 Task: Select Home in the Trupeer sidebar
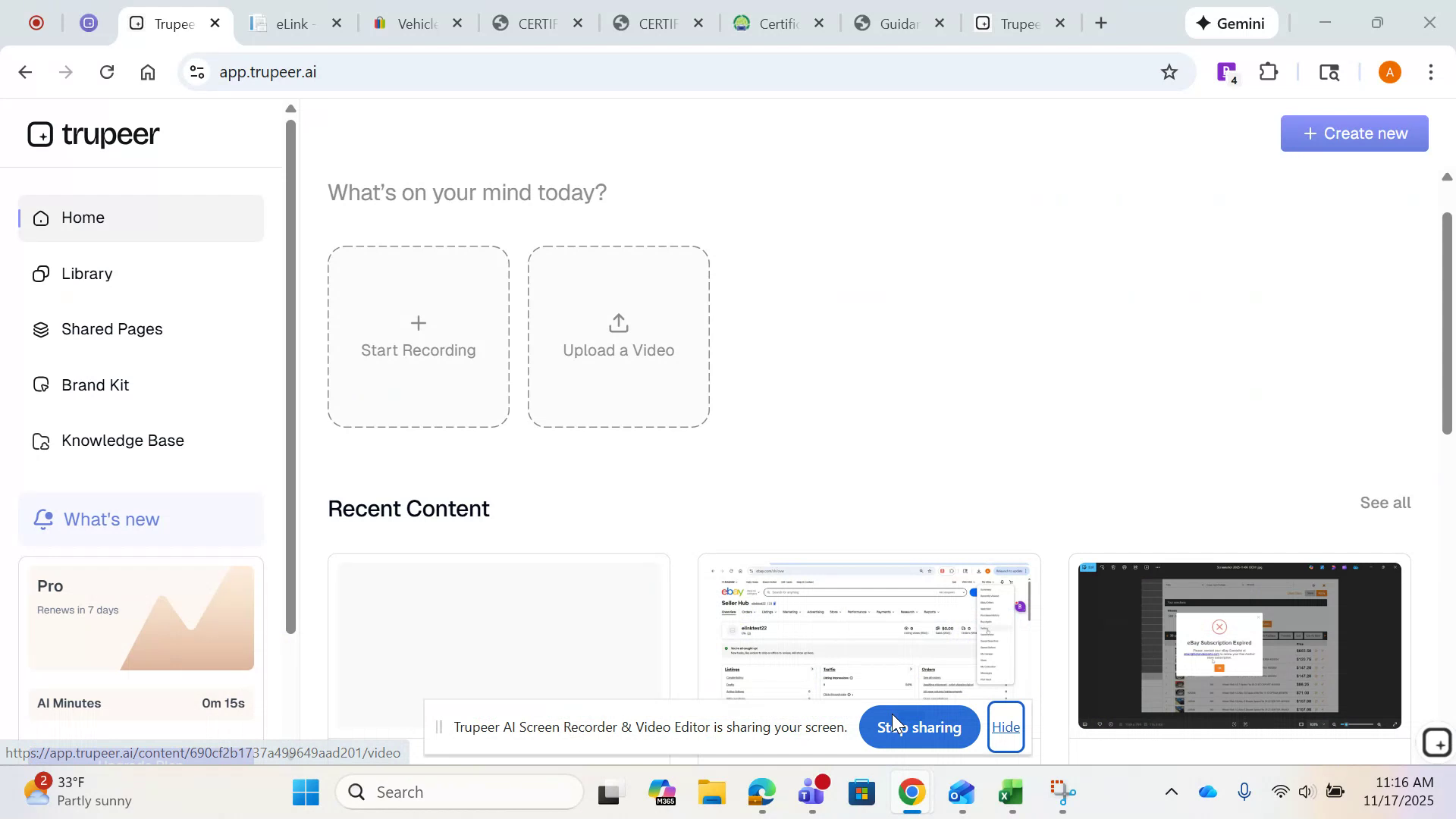point(82,218)
